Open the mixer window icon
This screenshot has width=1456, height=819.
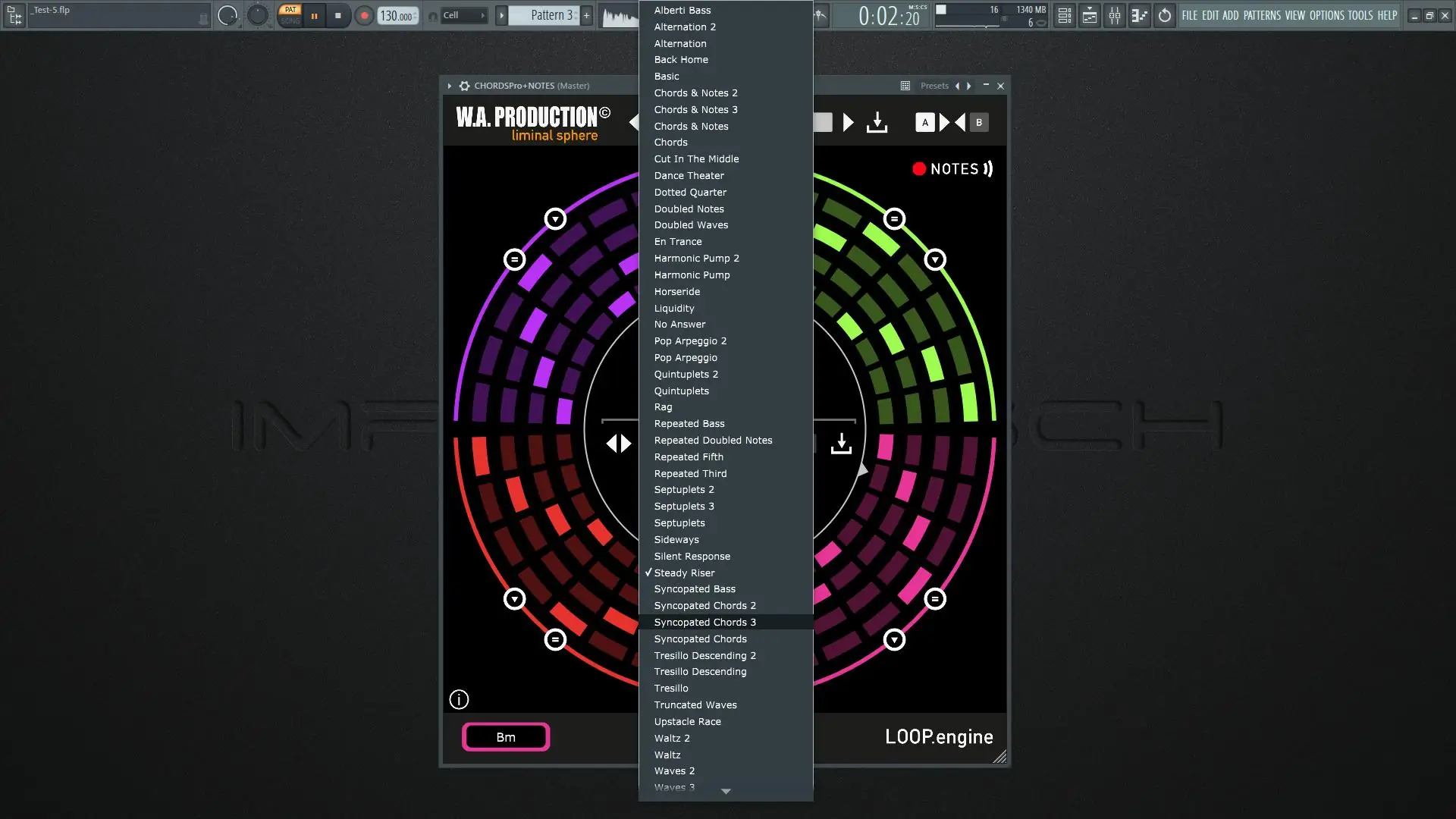pos(1115,15)
